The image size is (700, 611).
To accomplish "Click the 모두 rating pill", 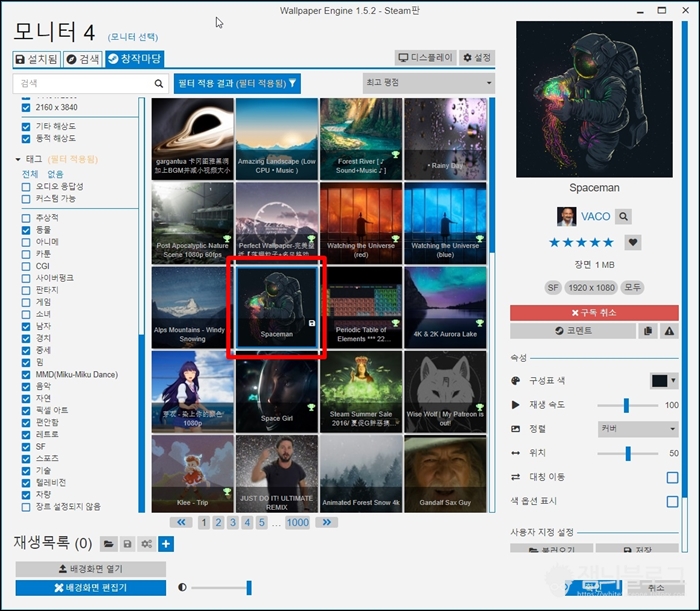I will pyautogui.click(x=632, y=288).
